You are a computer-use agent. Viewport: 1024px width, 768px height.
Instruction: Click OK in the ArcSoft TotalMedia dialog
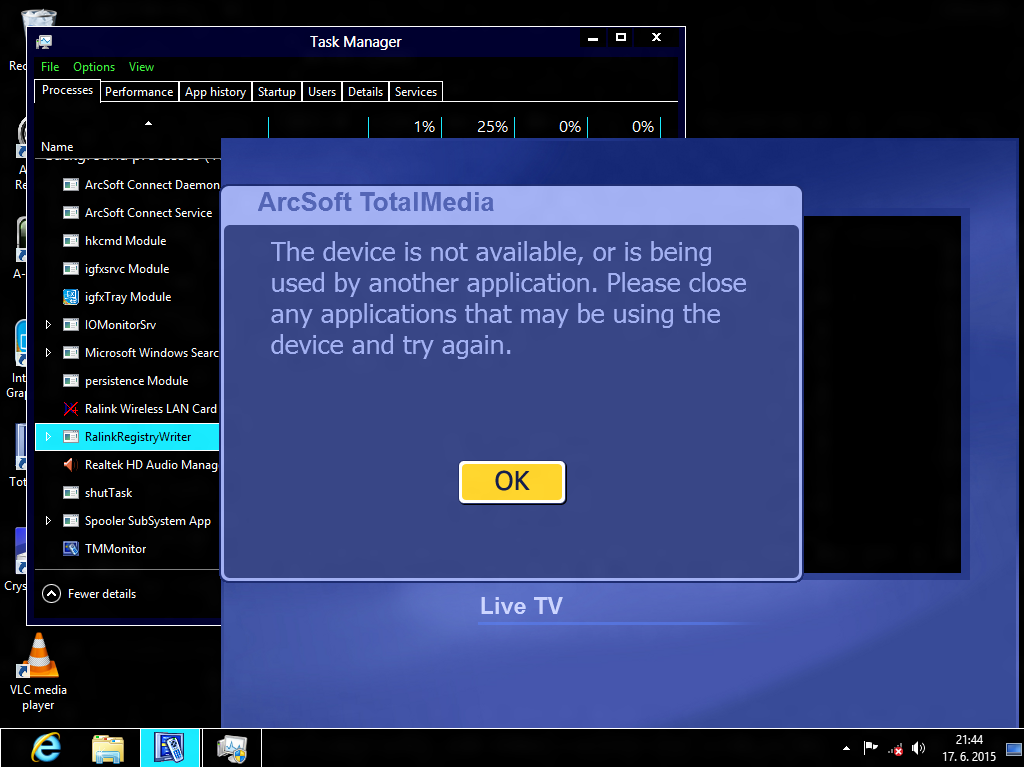[512, 482]
